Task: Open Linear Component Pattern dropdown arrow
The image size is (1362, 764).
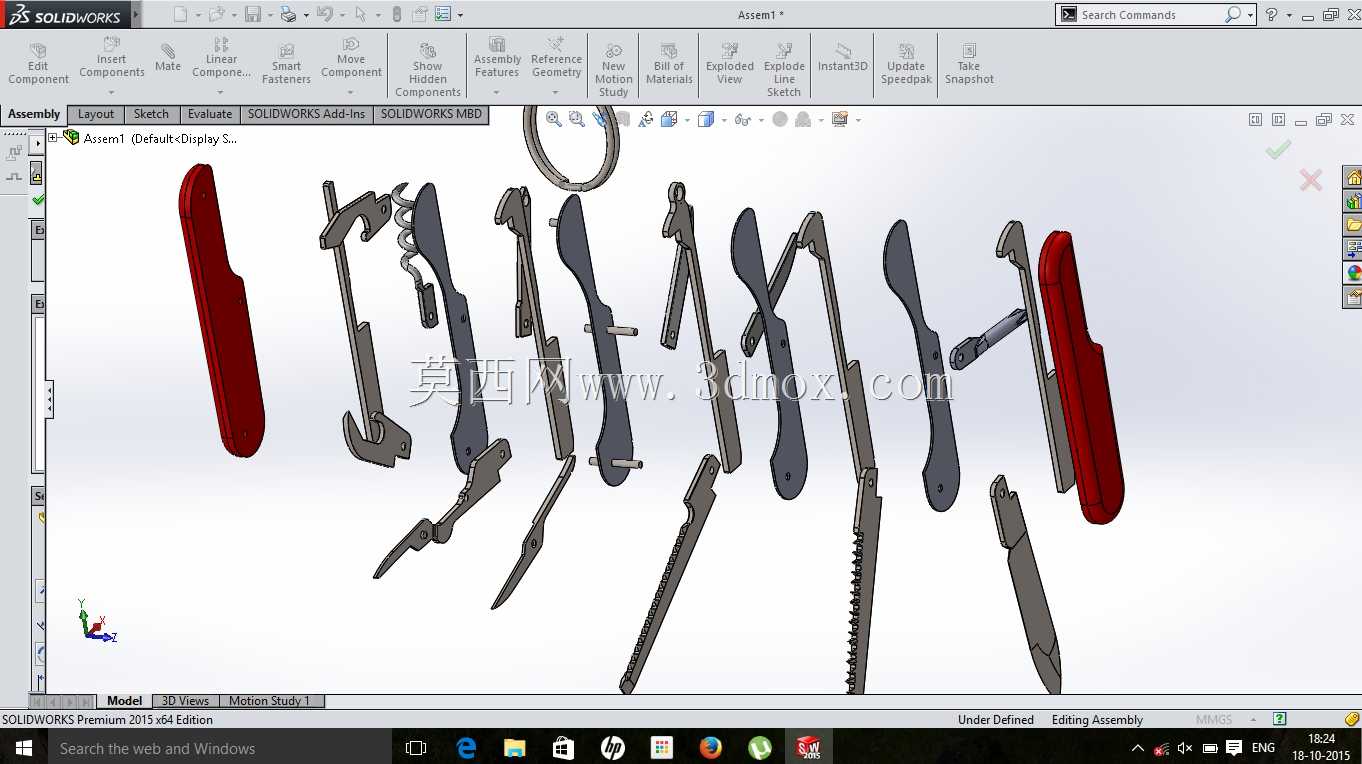Action: click(221, 92)
